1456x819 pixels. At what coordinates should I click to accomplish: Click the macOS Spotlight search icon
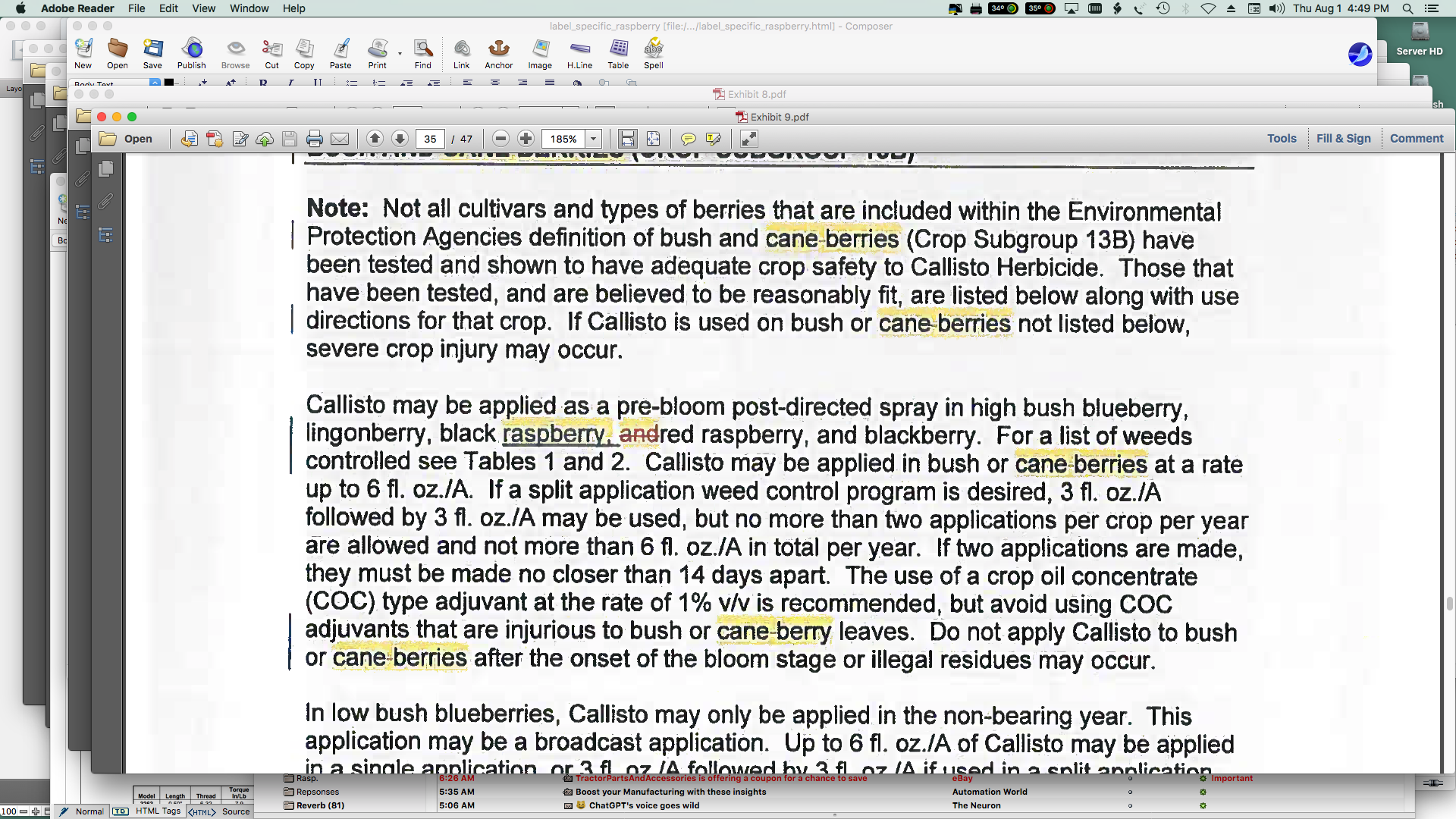[x=1407, y=8]
